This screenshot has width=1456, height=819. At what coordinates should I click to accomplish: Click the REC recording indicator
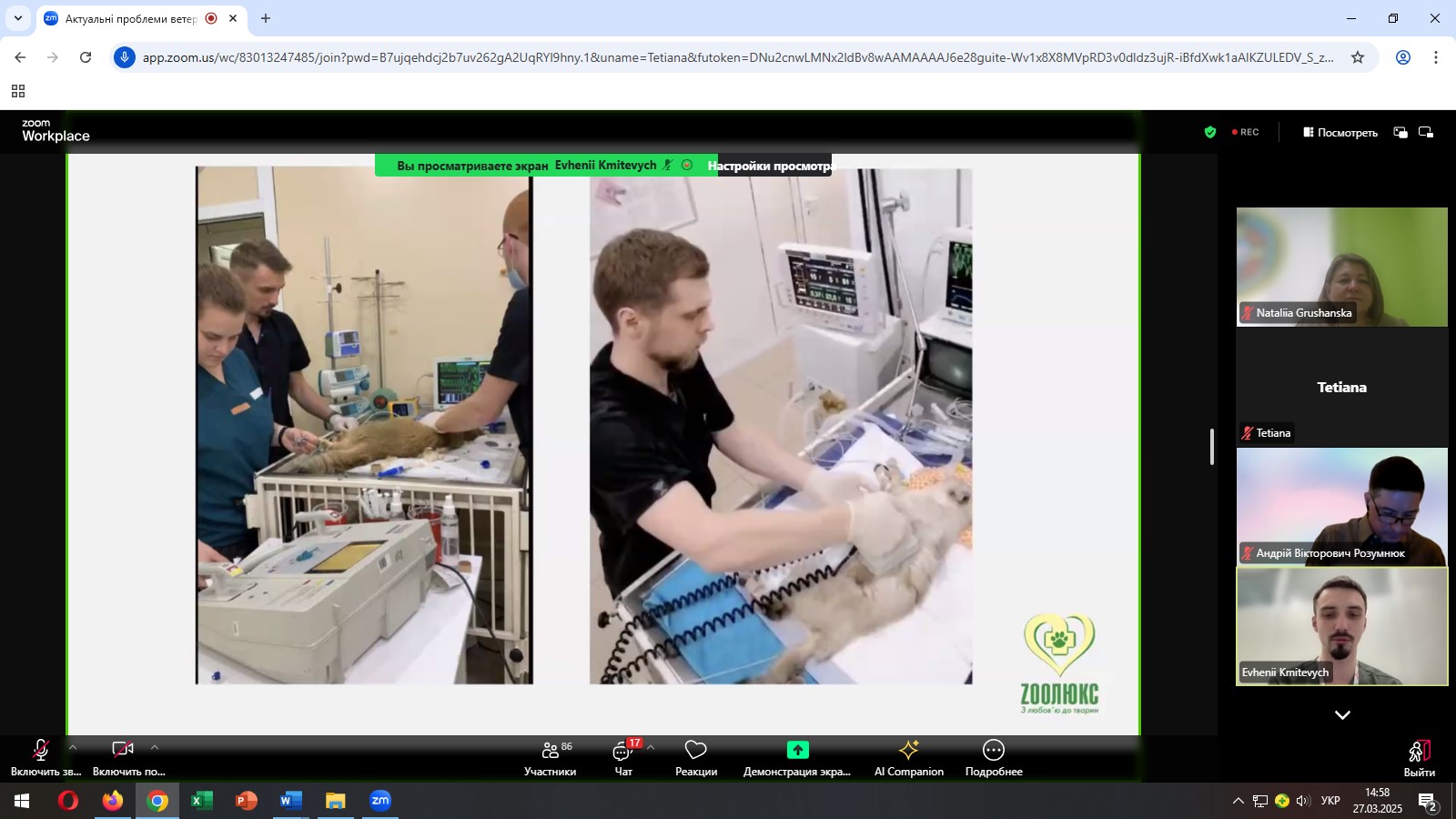[1245, 132]
